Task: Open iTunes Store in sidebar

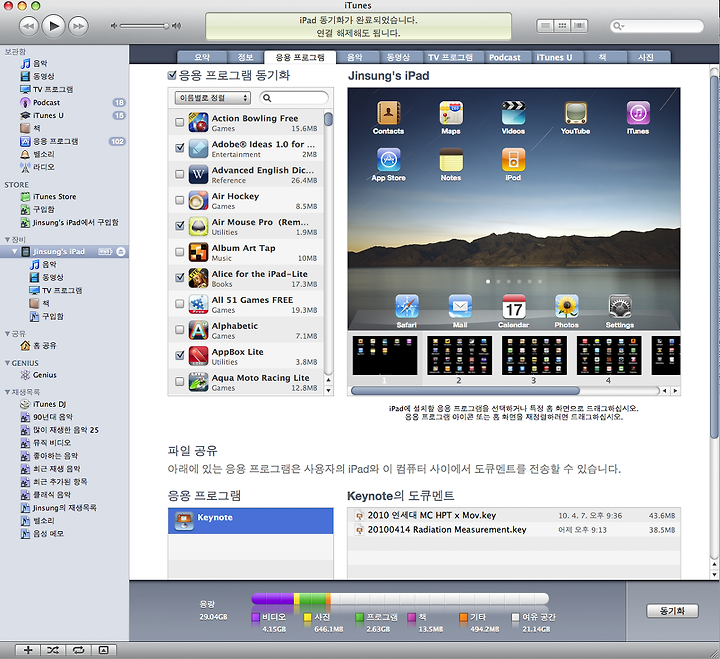Action: (x=54, y=197)
